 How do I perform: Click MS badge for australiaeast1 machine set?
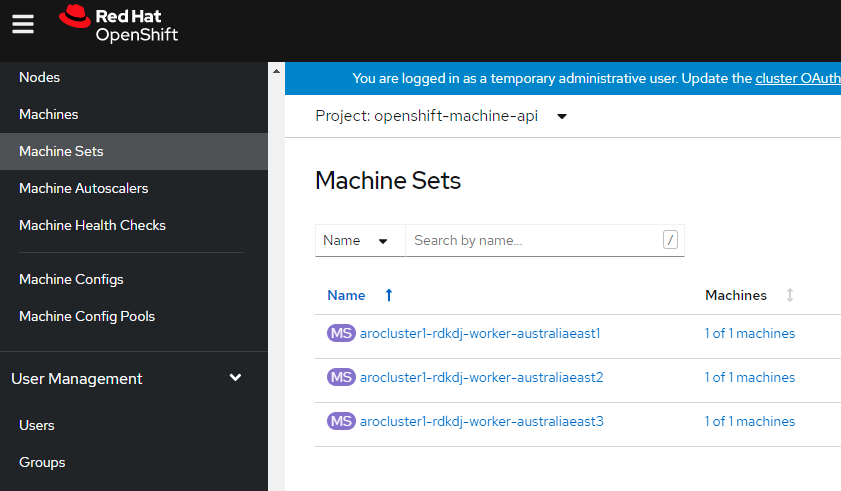click(x=341, y=333)
